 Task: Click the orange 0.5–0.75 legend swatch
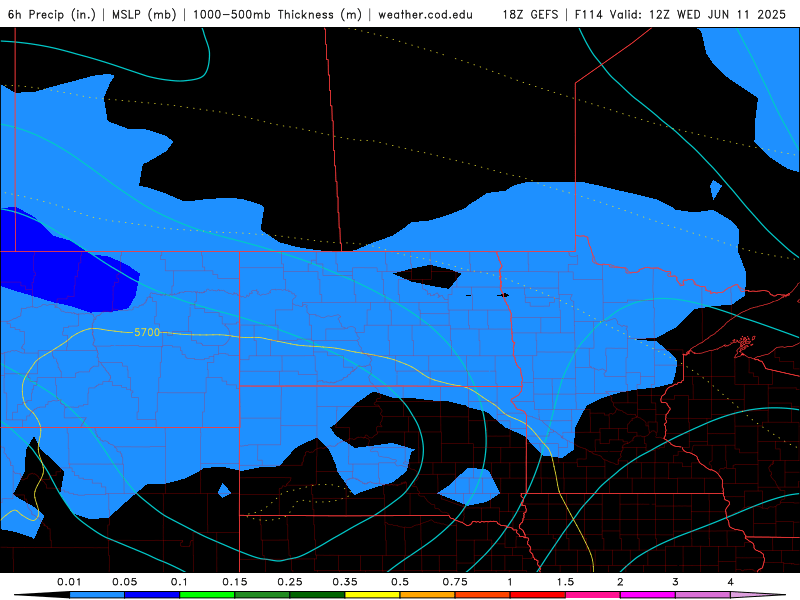click(x=428, y=595)
